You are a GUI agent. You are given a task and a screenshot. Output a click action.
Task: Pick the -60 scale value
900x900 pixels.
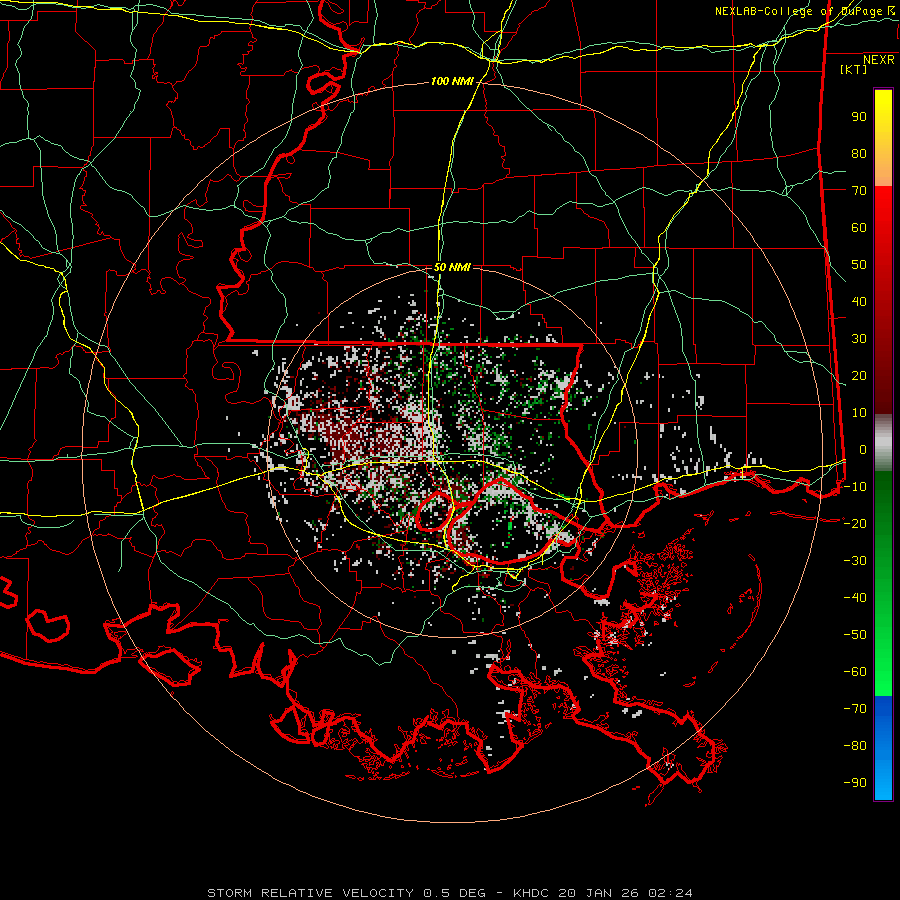pyautogui.click(x=855, y=672)
